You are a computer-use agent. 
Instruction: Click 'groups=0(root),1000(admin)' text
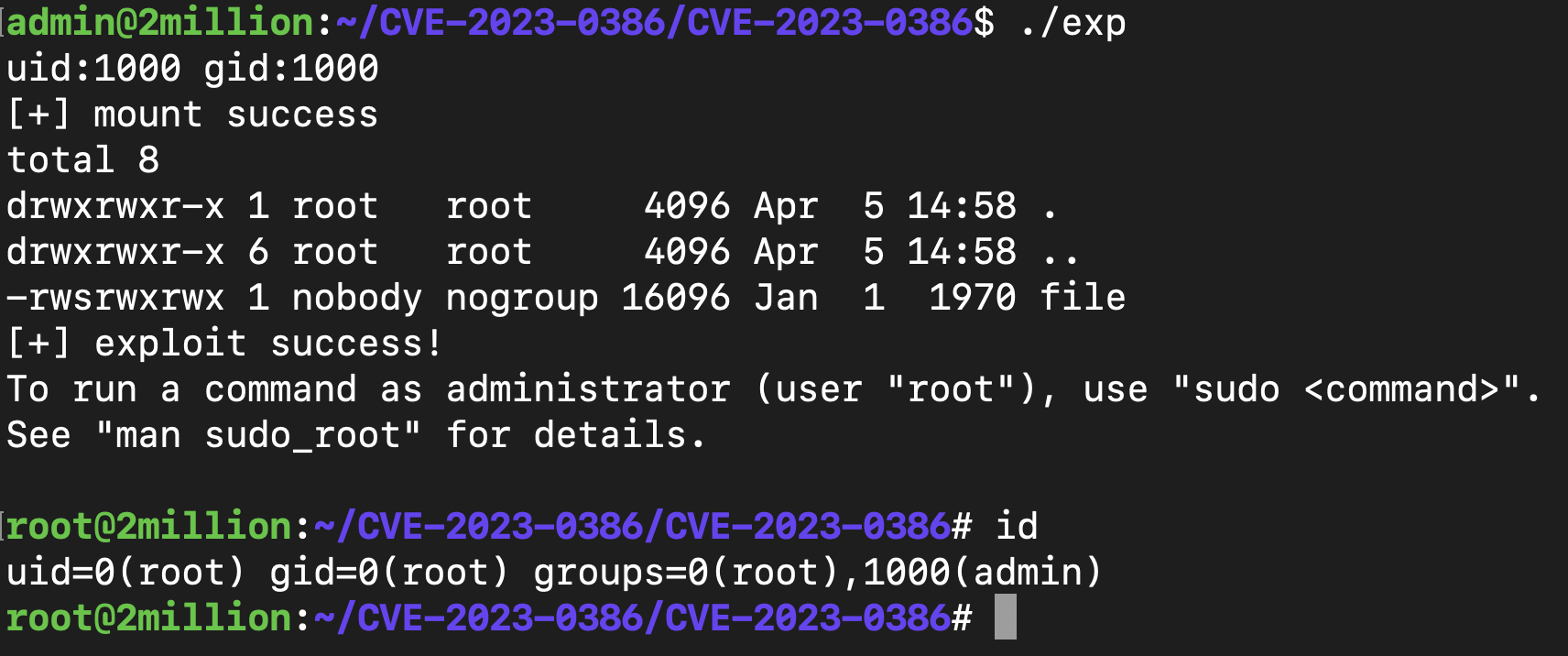point(818,573)
